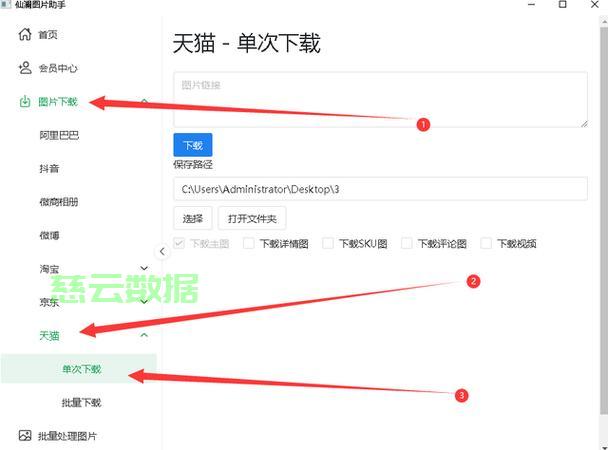Tick the 下载评论图 checkbox
This screenshot has height=450, width=608.
(408, 243)
